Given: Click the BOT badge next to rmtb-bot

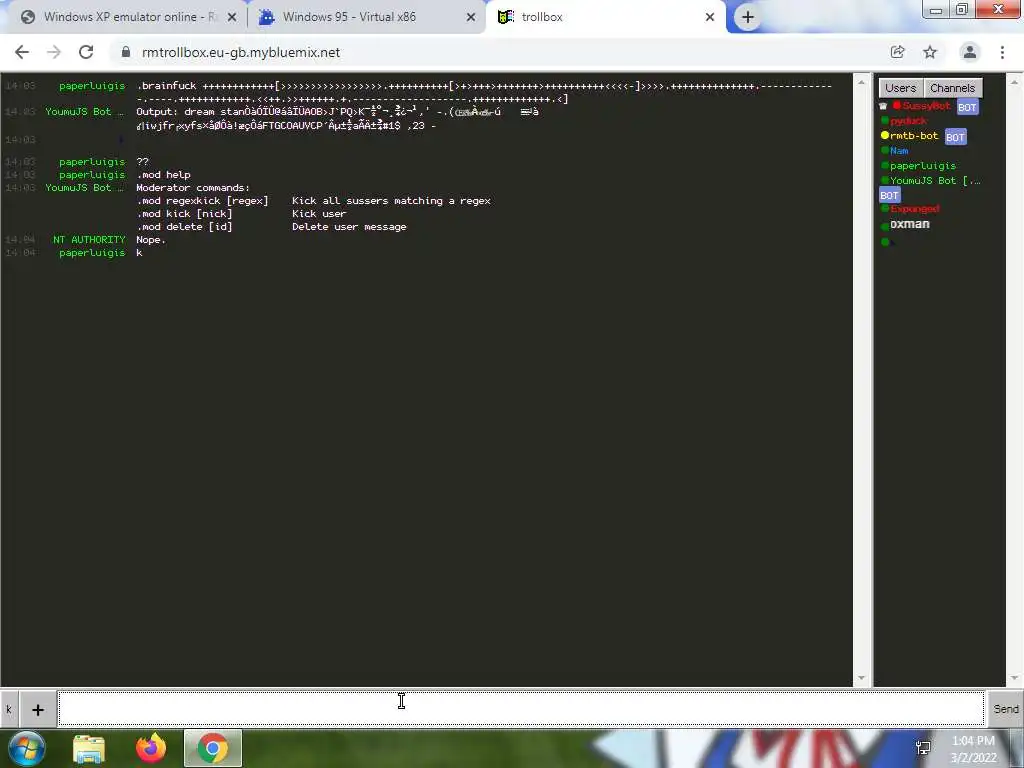Looking at the screenshot, I should [955, 137].
